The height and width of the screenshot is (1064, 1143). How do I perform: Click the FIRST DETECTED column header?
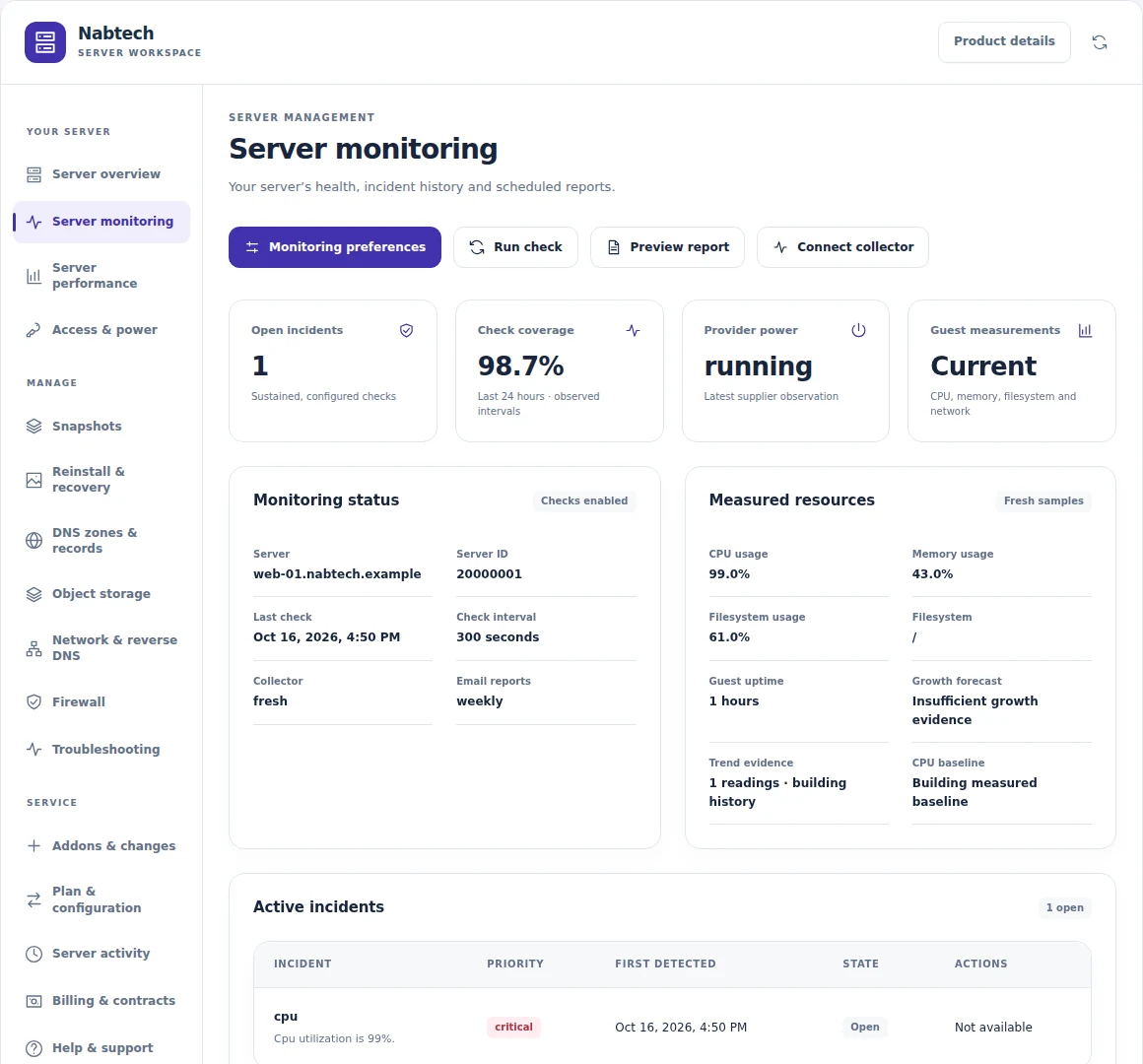(665, 964)
